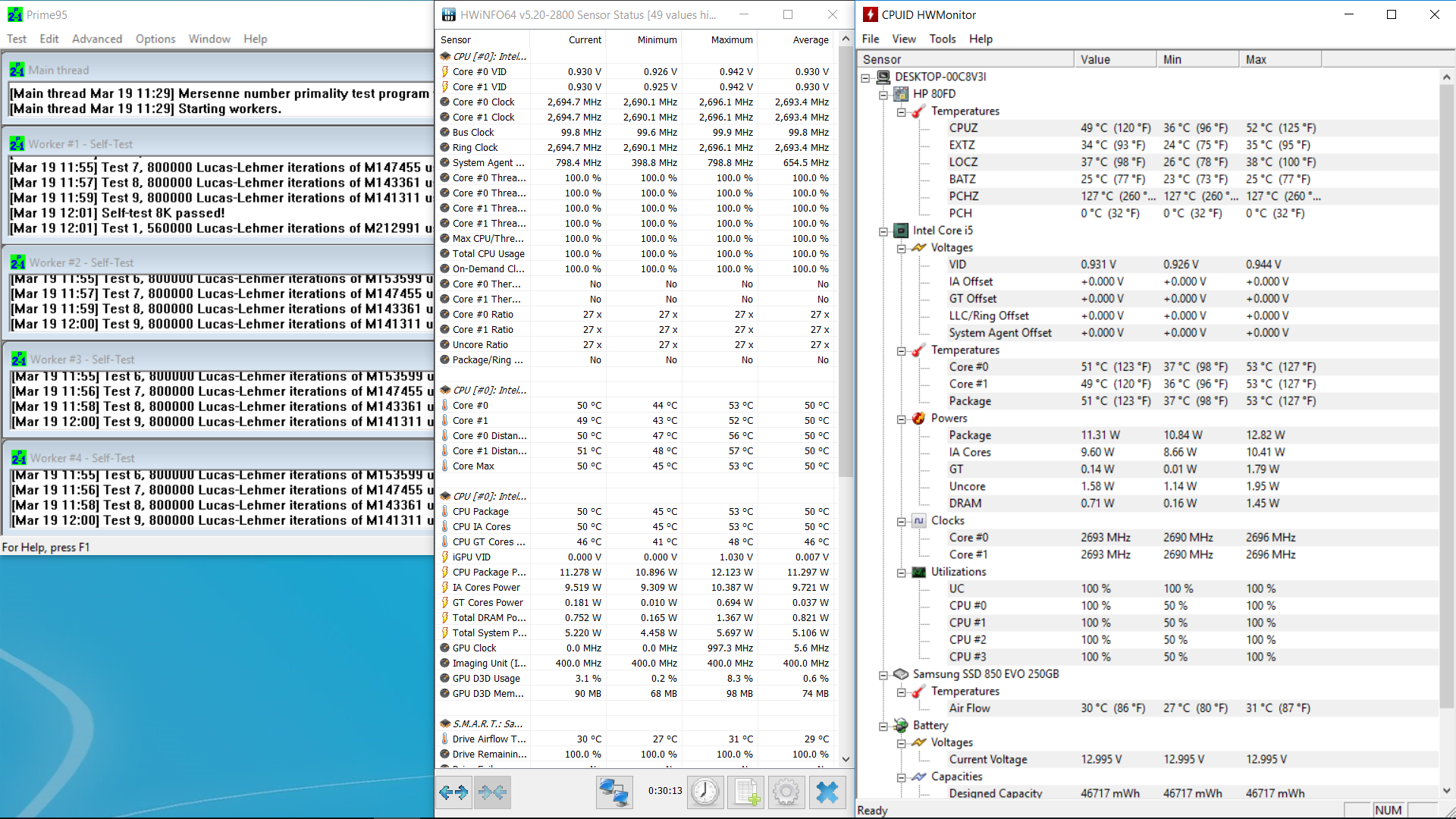This screenshot has width=1456, height=819.
Task: Click Worker #1 Self-Test window icon
Action: coord(17,144)
